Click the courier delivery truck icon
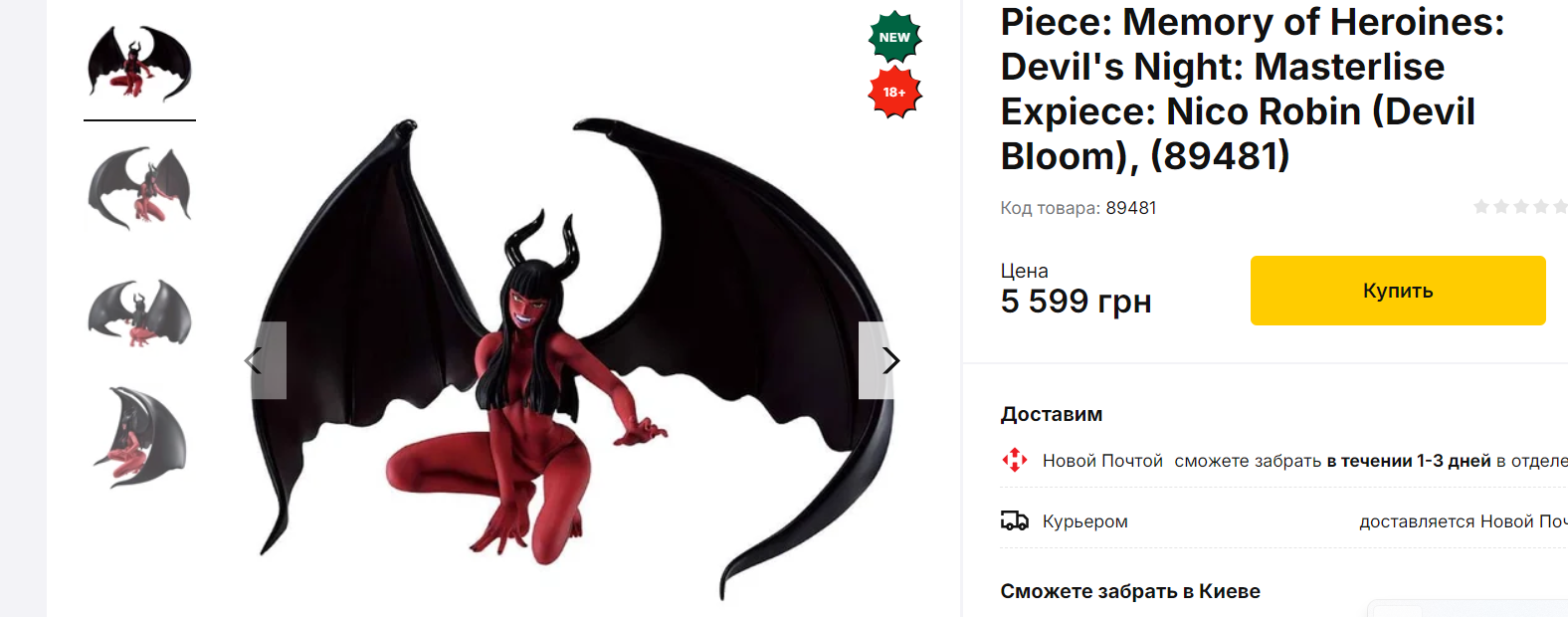The height and width of the screenshot is (617, 1568). (x=1014, y=520)
